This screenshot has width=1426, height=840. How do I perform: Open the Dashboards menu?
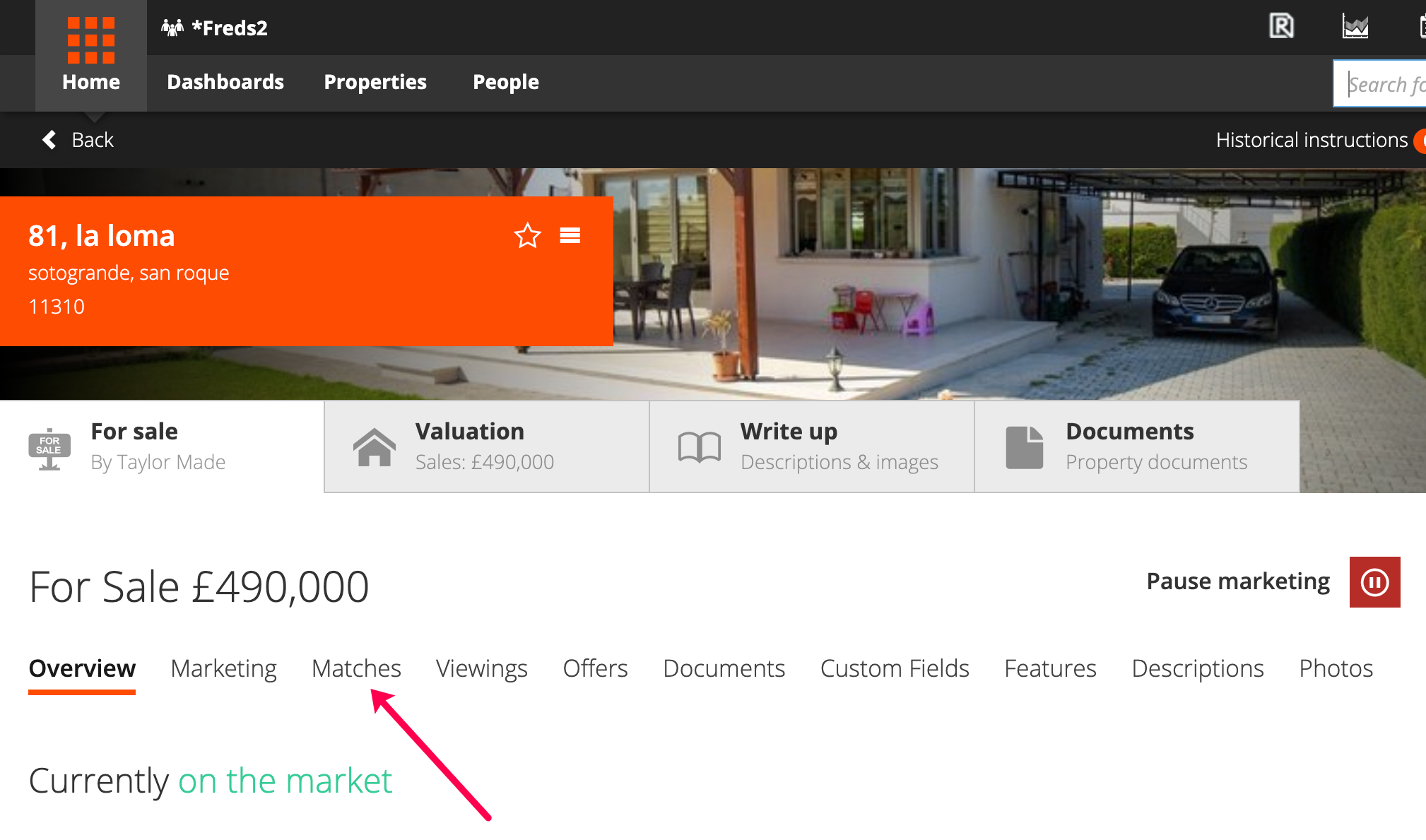tap(225, 82)
